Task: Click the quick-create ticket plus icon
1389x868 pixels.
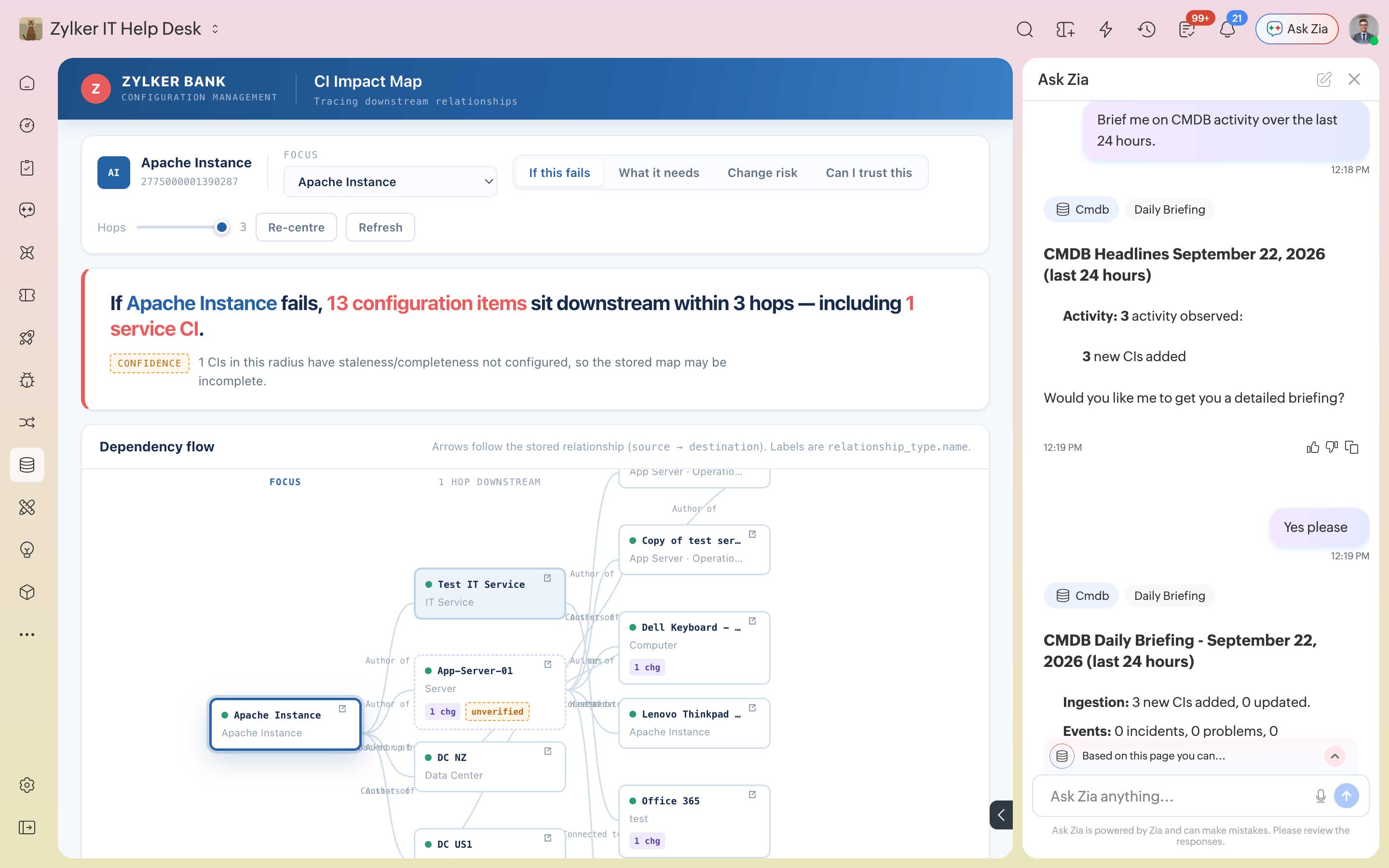Action: [x=1065, y=29]
